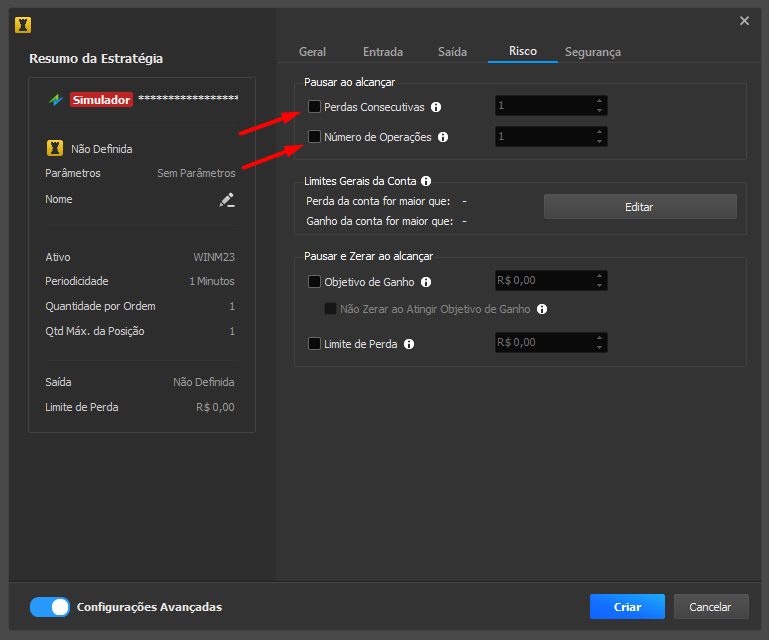
Task: Click the Número de Operações number field
Action: [551, 136]
